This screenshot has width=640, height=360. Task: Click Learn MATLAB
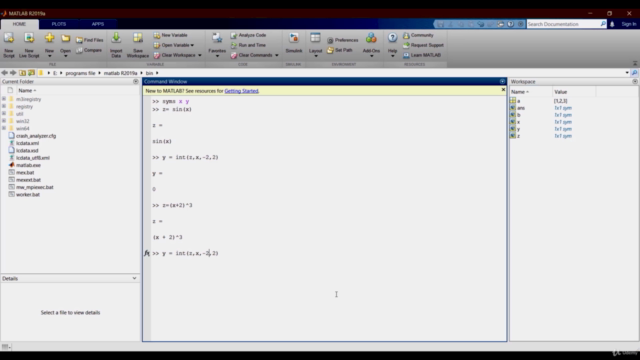422,55
